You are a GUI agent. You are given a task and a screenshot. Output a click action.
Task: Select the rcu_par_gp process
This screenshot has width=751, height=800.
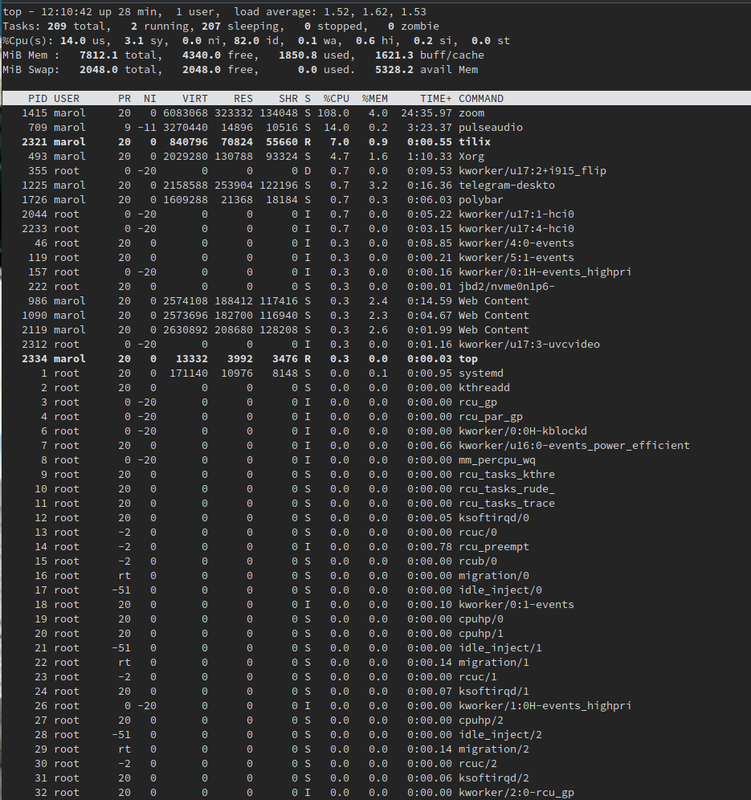(x=377, y=416)
